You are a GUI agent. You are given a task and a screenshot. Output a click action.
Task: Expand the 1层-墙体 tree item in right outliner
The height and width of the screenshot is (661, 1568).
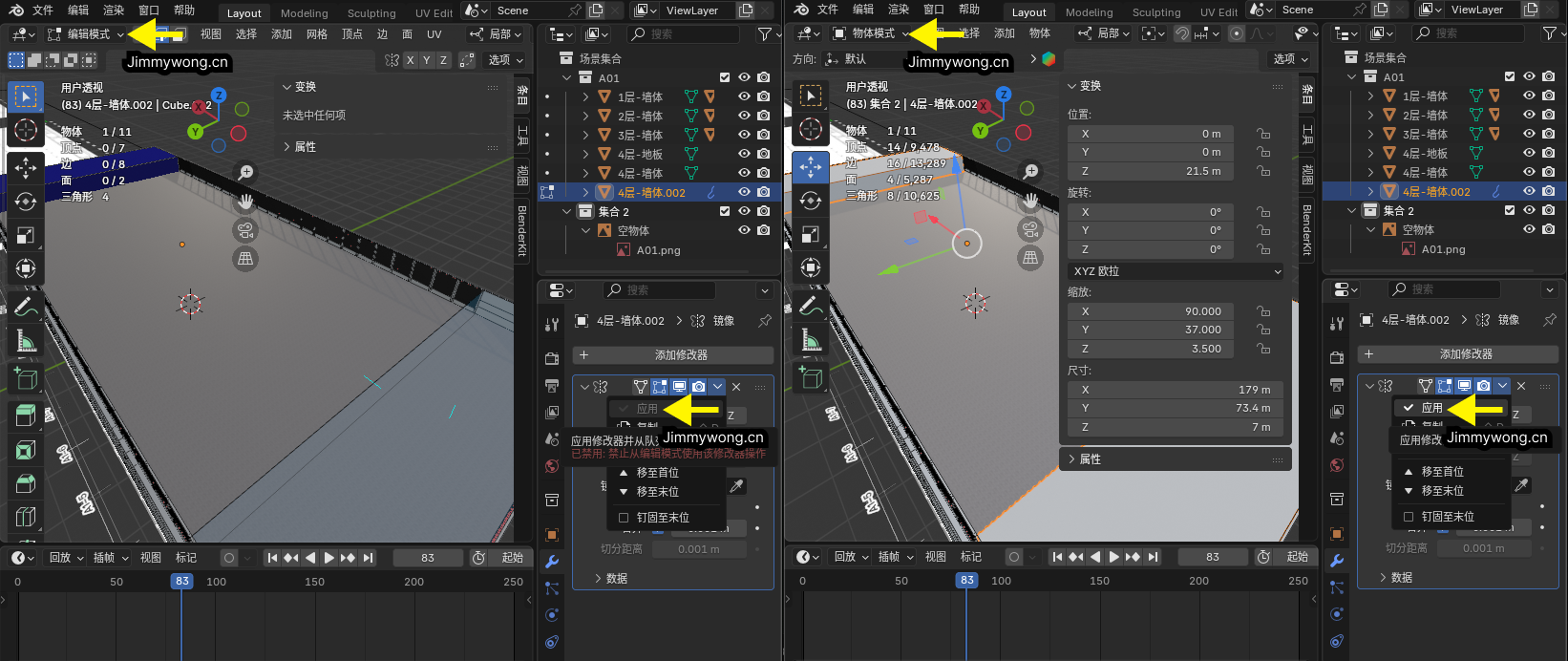(x=1370, y=96)
